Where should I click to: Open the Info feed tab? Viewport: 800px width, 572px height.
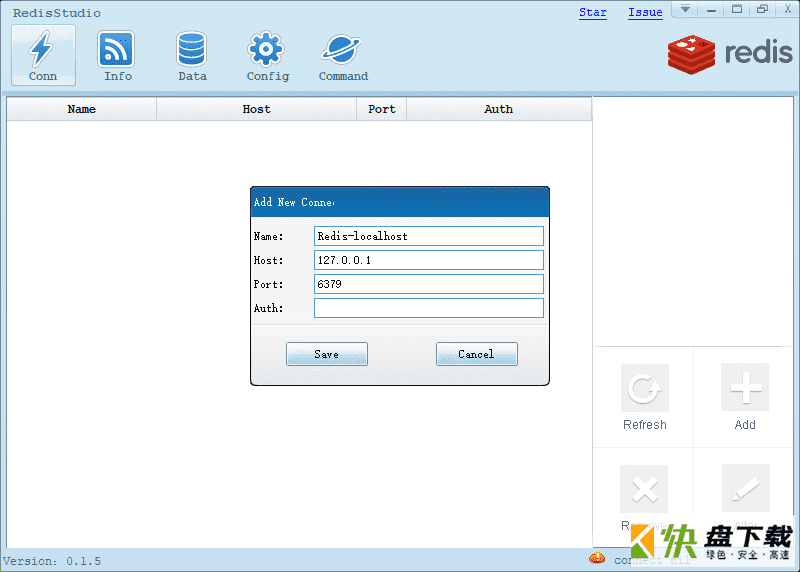[117, 55]
